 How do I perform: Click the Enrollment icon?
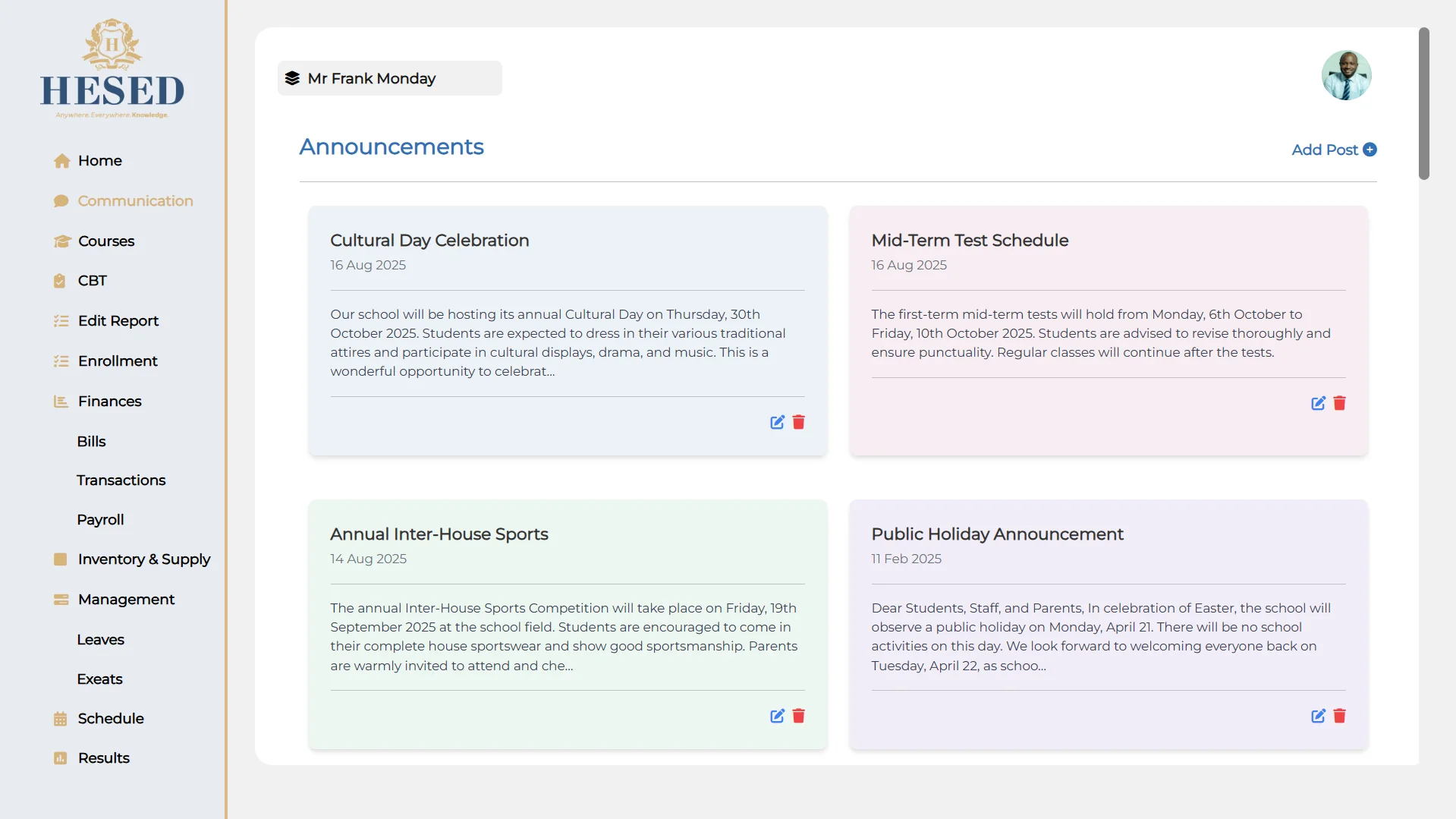pyautogui.click(x=61, y=361)
